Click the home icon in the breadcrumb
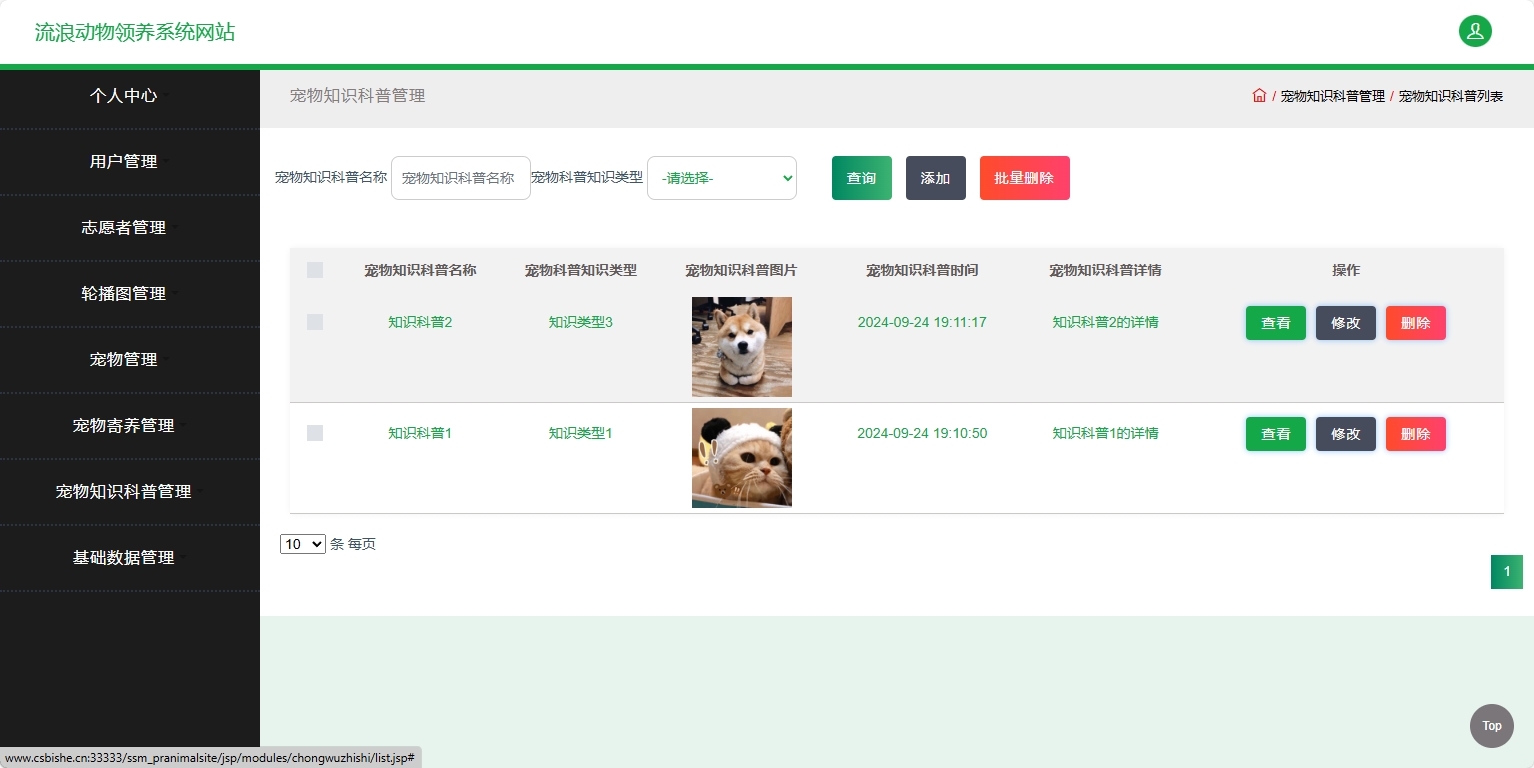Screen dimensions: 1534x768 pyautogui.click(x=1259, y=95)
